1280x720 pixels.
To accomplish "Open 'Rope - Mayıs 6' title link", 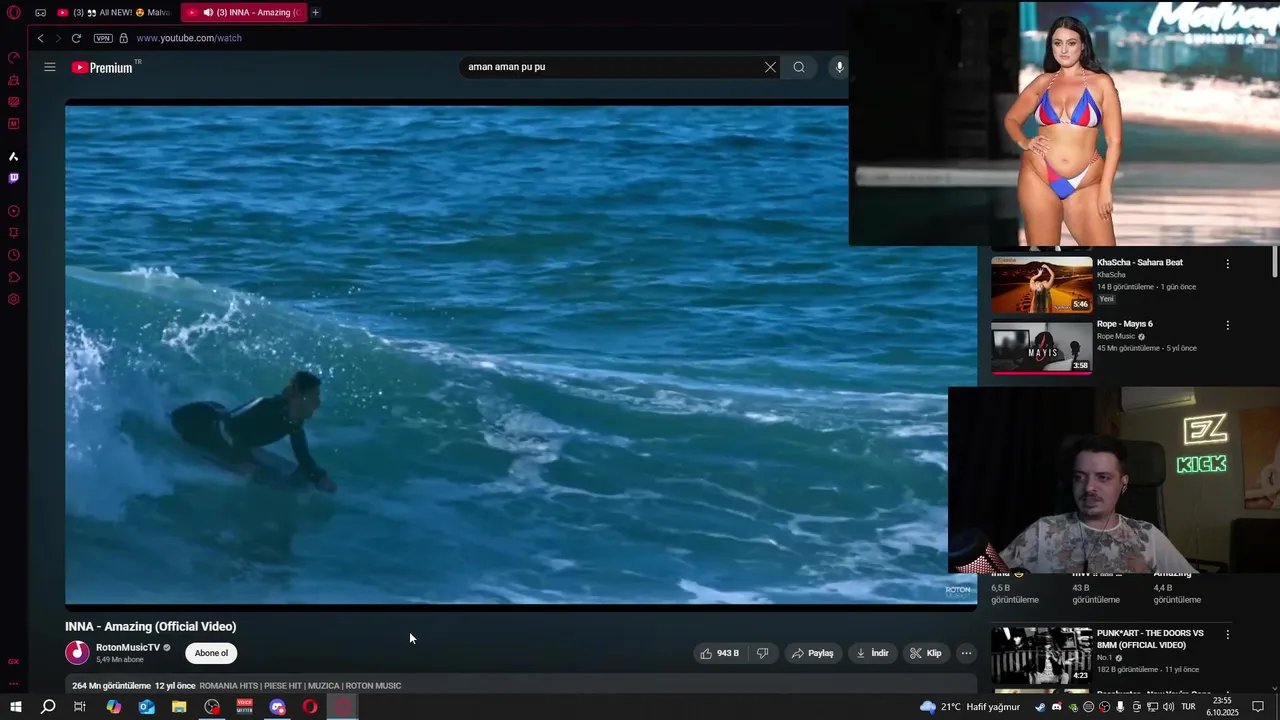I will tap(1125, 324).
